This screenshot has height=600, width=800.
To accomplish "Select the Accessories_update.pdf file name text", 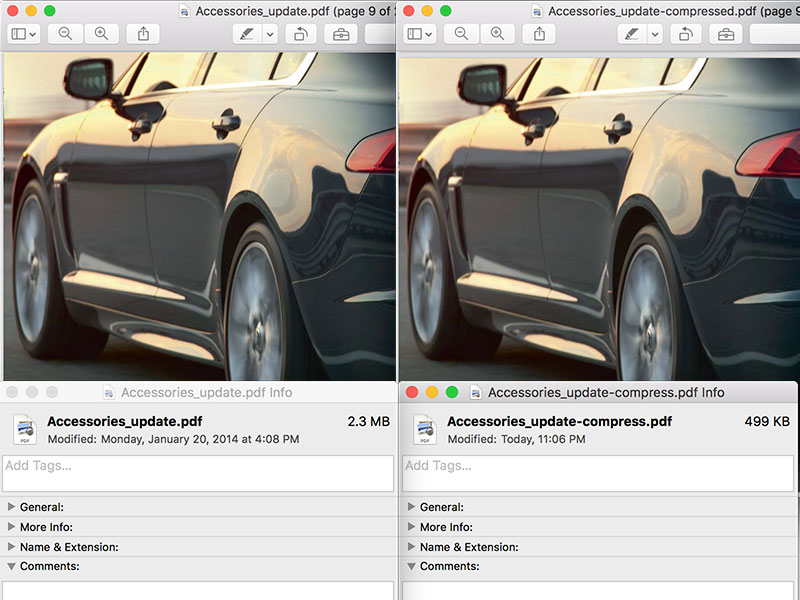I will 125,421.
